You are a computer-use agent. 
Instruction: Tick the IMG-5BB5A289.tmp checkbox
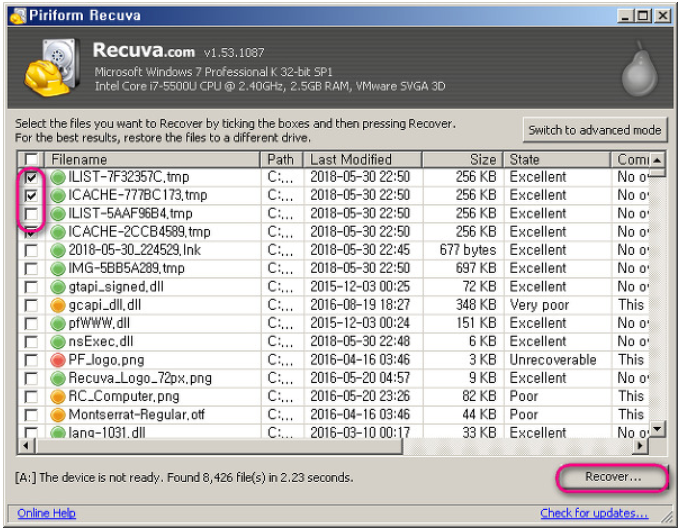(31, 269)
